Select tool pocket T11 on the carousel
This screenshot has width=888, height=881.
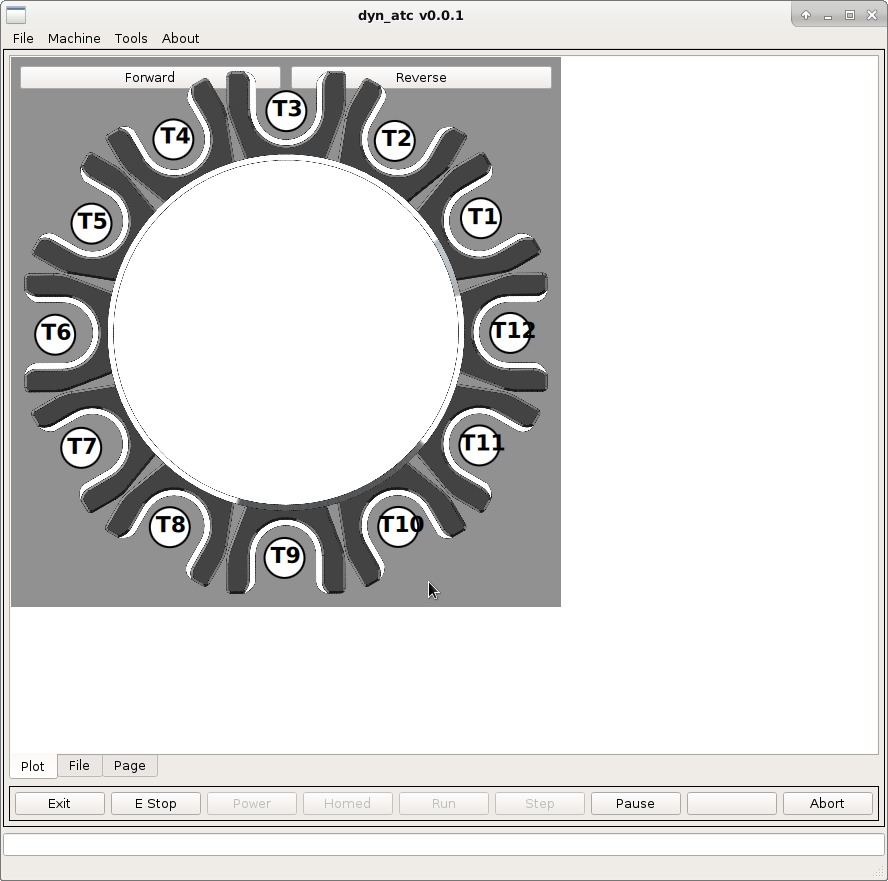tap(480, 445)
